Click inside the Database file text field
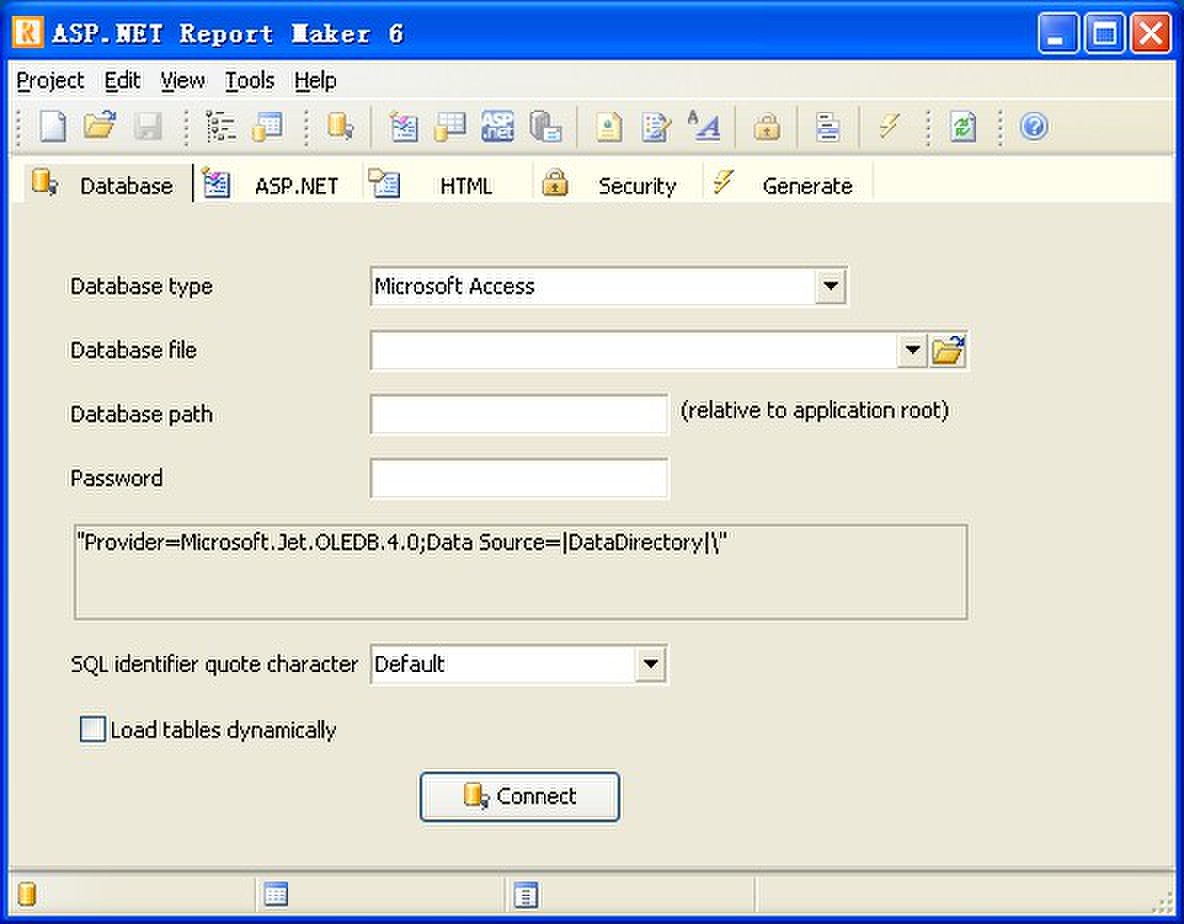The height and width of the screenshot is (924, 1184). click(634, 350)
